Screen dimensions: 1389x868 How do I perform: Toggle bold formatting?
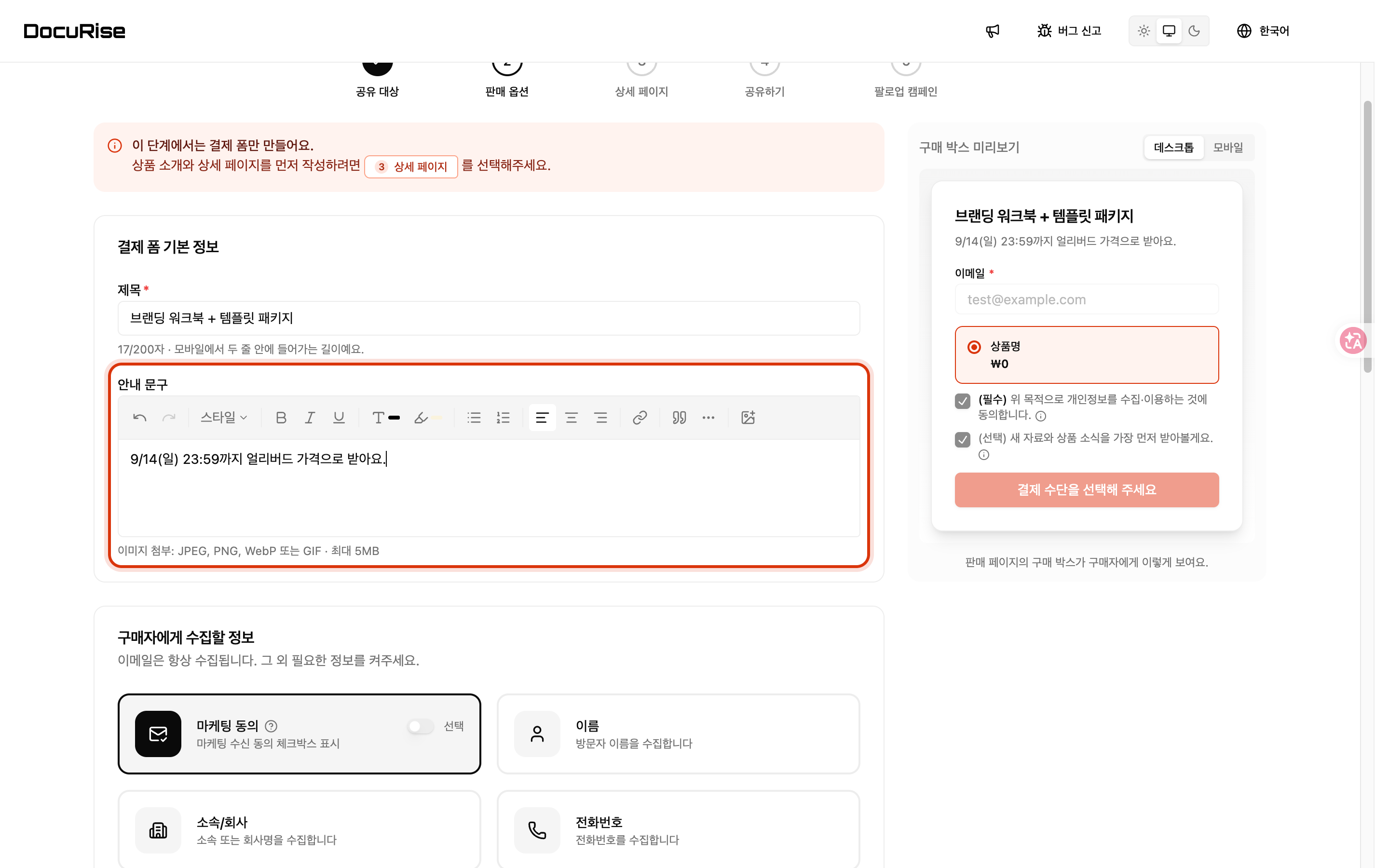tap(281, 417)
